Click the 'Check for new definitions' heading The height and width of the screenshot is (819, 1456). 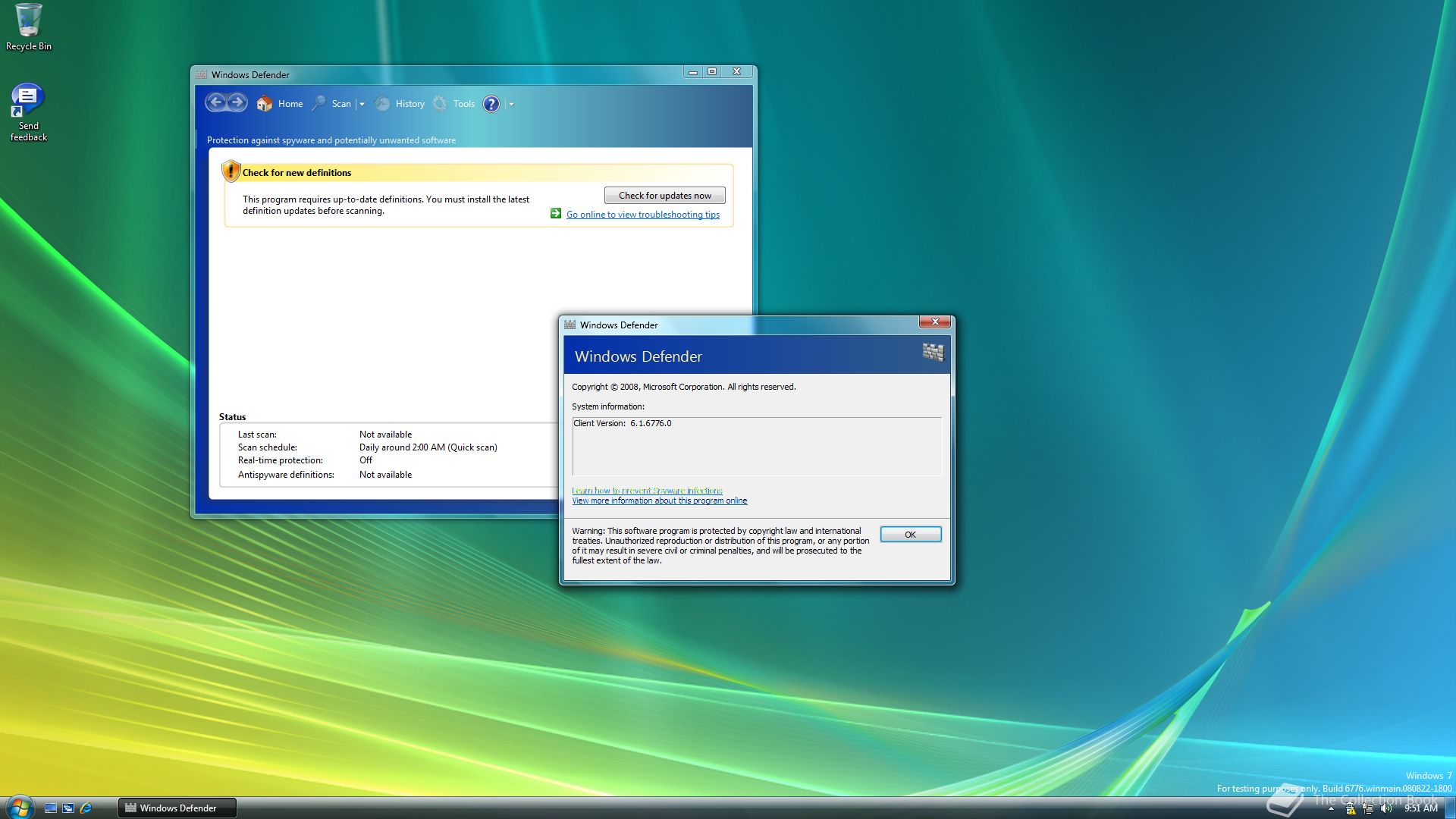pyautogui.click(x=297, y=173)
